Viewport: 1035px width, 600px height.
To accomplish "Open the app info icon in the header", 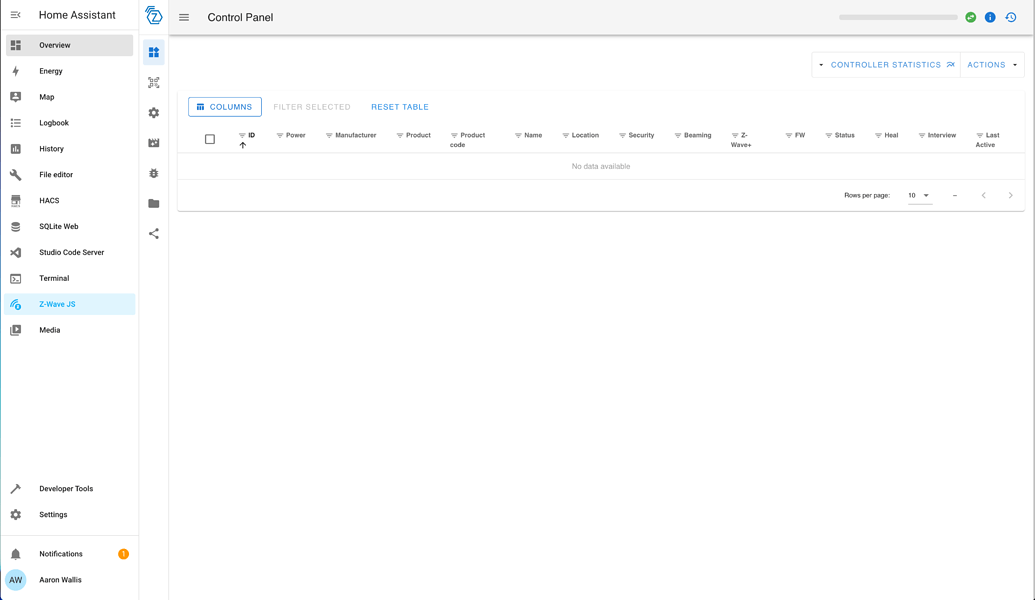I will click(989, 17).
